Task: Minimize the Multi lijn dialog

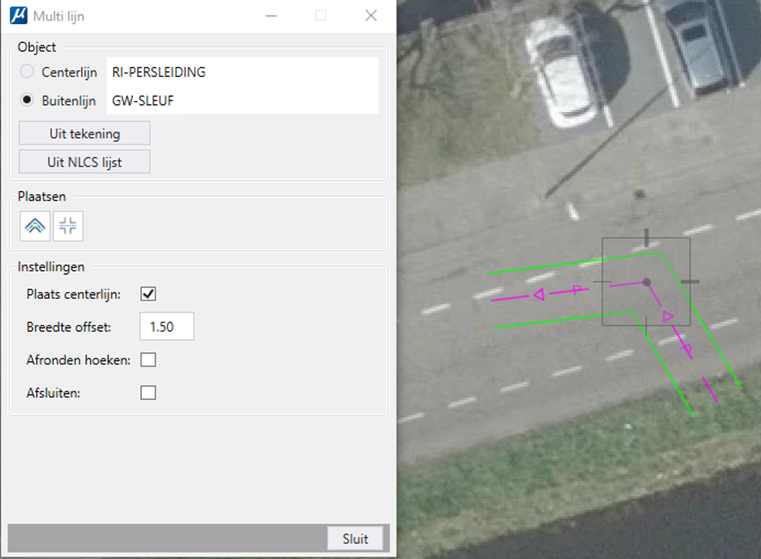Action: [271, 16]
